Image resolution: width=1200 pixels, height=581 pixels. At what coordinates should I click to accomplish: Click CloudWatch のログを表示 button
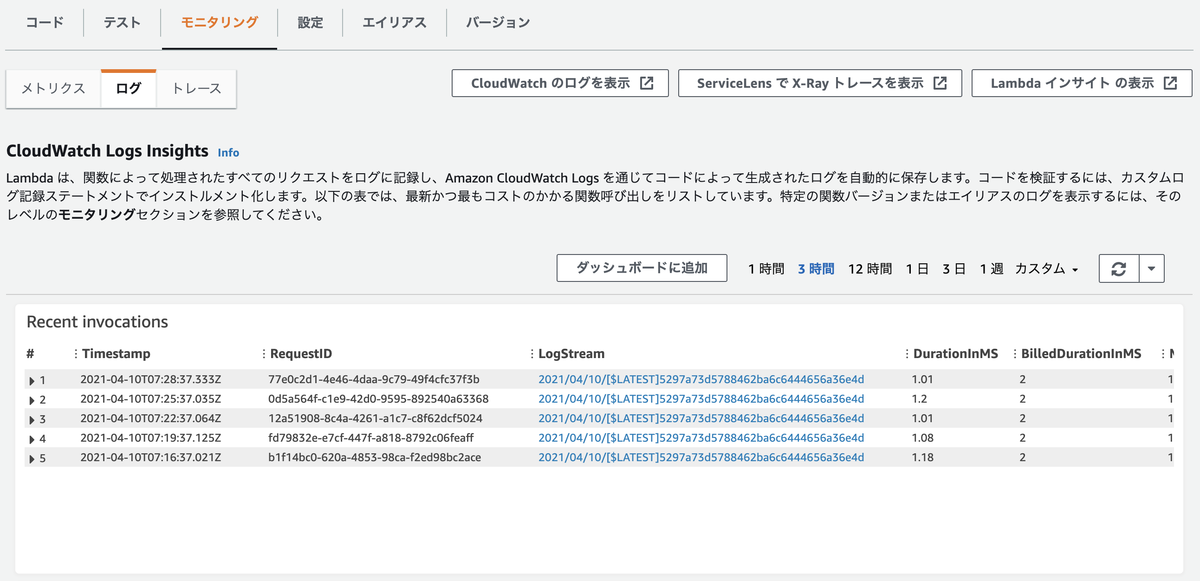click(x=560, y=84)
